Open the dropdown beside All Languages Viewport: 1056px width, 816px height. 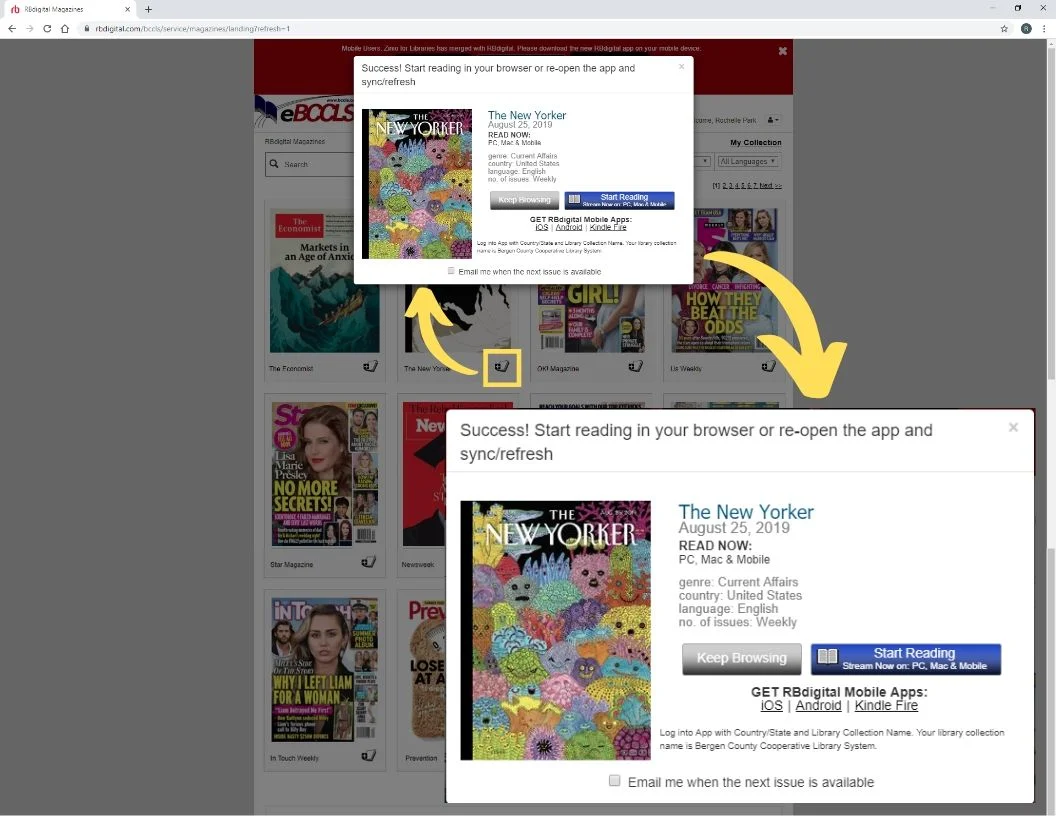pos(702,162)
